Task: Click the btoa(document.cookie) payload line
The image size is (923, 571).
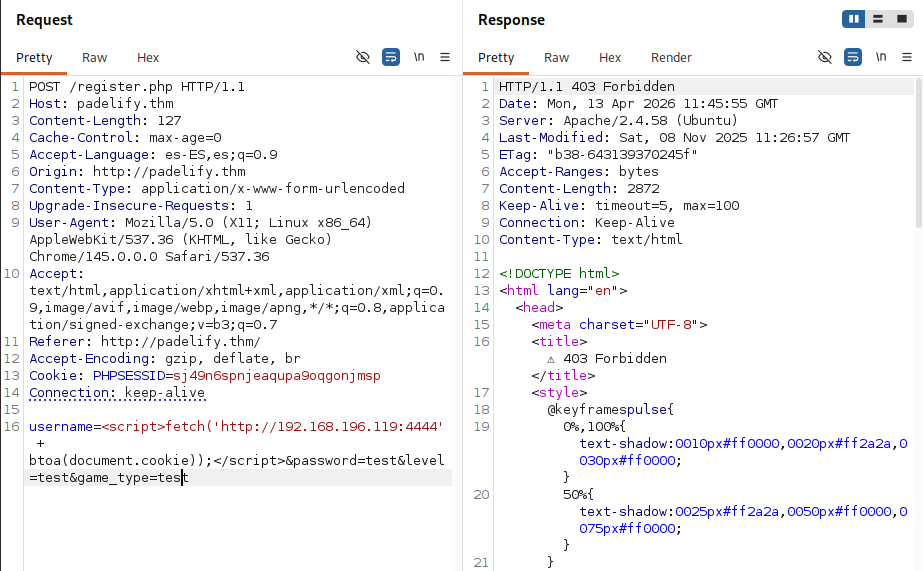Action: tap(237, 461)
